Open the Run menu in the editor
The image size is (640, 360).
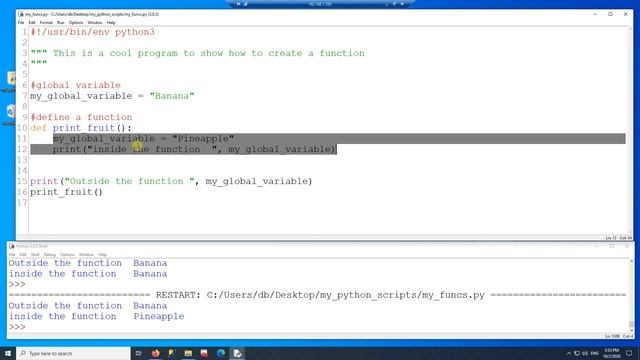pos(60,22)
